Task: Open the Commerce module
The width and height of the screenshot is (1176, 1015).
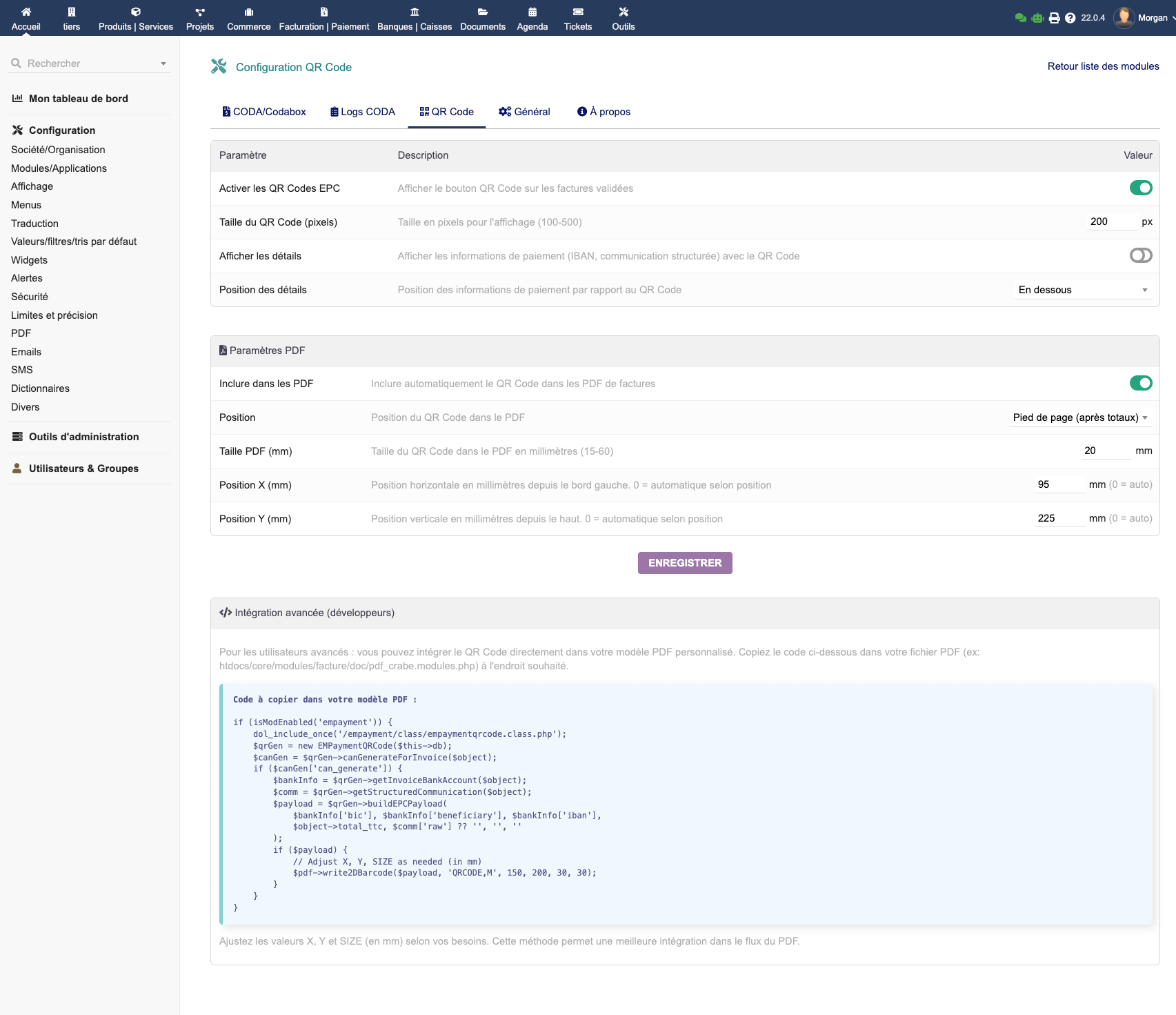Action: click(248, 19)
